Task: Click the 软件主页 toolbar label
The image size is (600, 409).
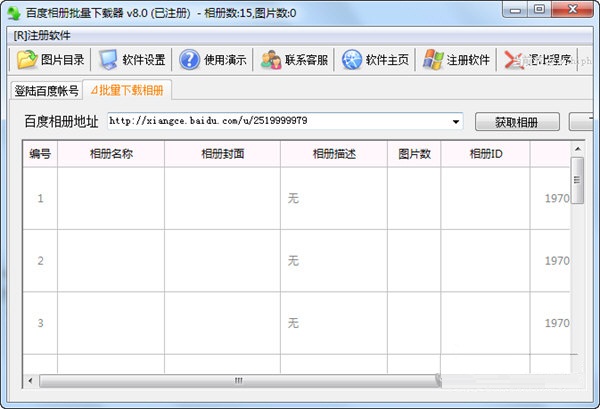Action: 387,60
